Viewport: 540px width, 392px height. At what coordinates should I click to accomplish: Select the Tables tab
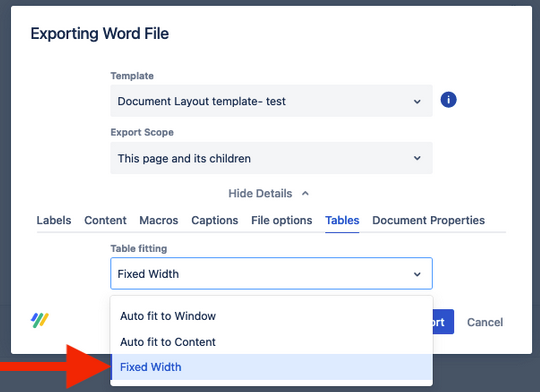342,220
